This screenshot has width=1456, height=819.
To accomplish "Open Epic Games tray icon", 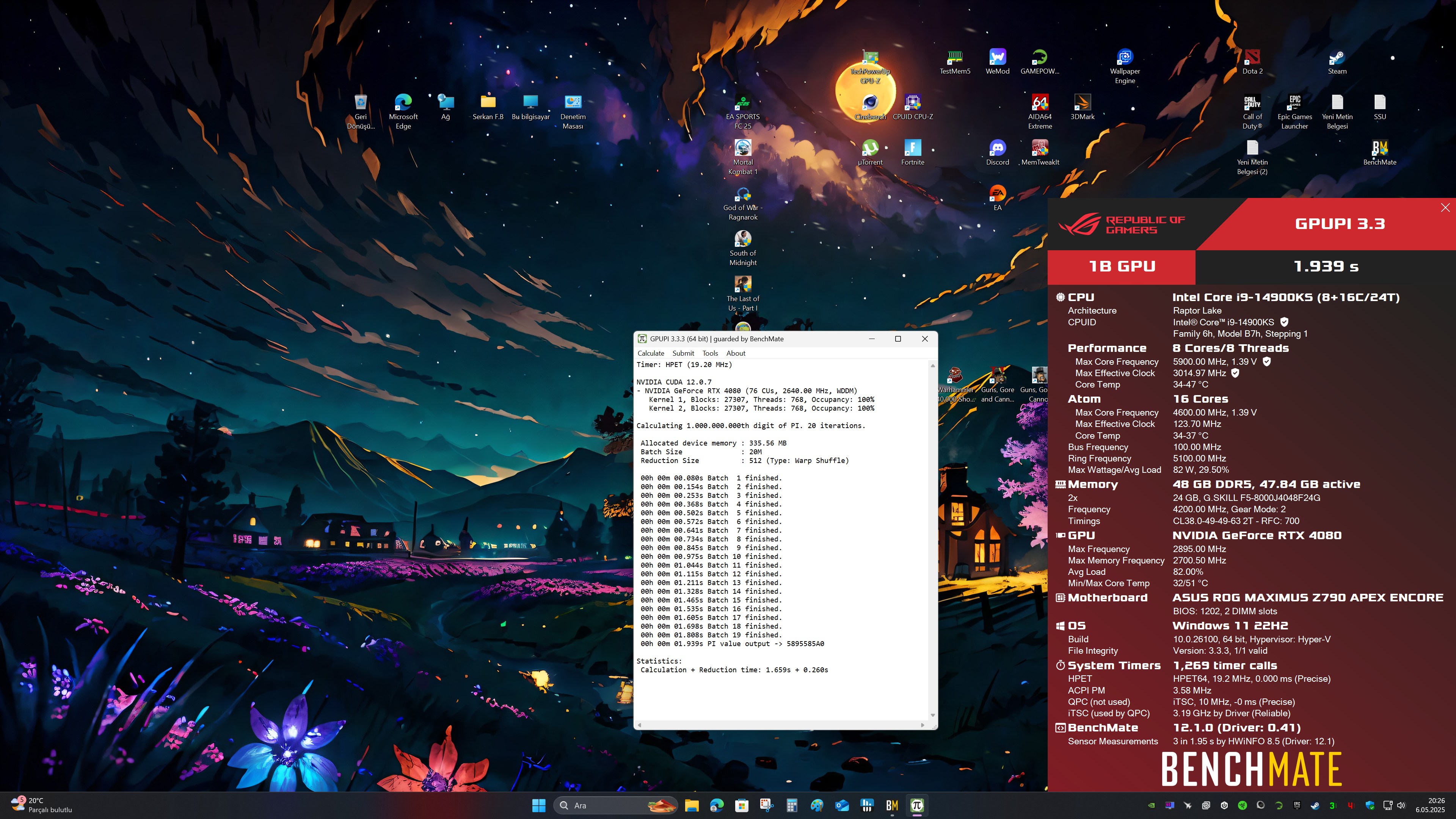I will point(1297,805).
